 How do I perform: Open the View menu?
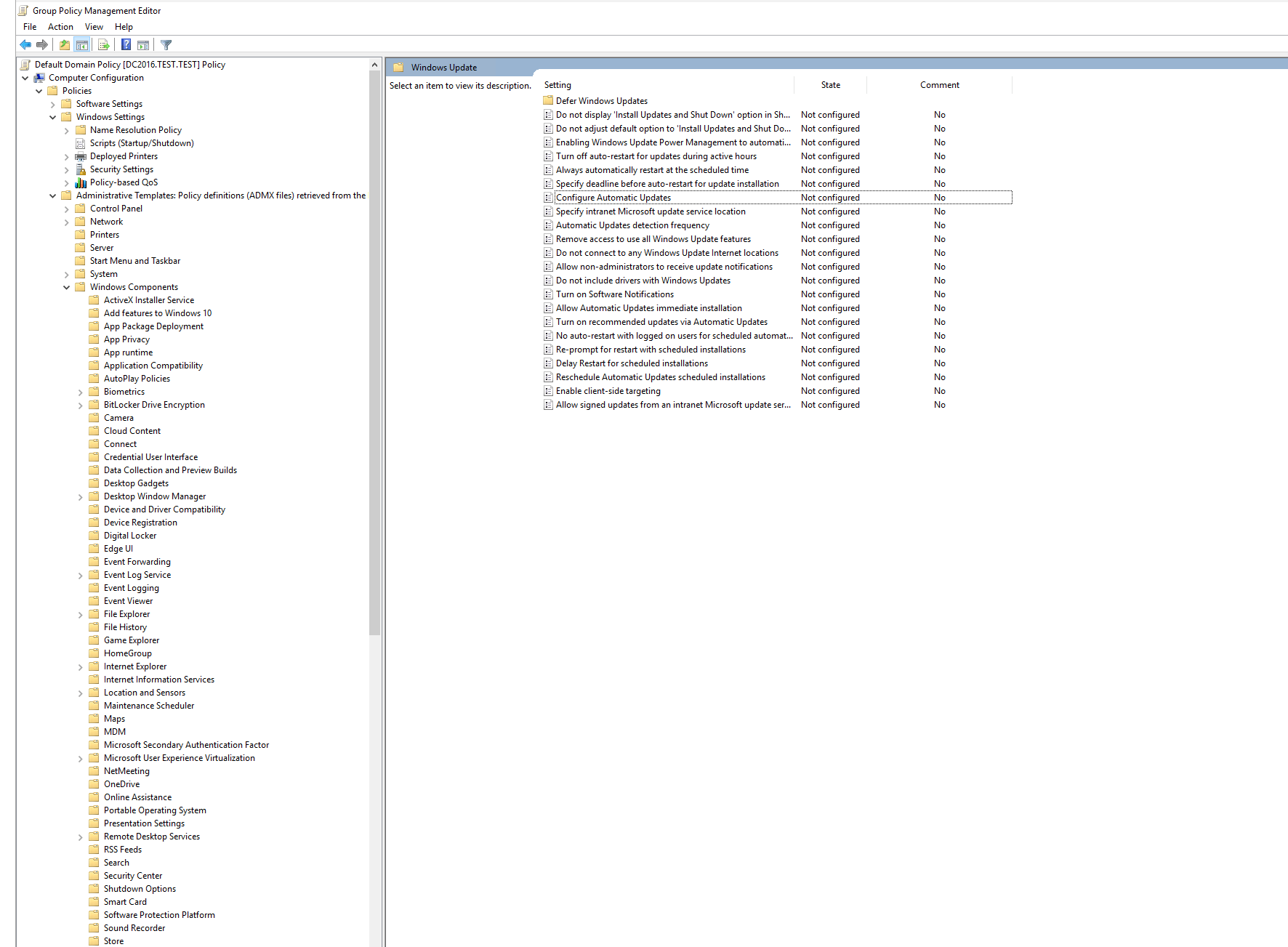[x=94, y=26]
